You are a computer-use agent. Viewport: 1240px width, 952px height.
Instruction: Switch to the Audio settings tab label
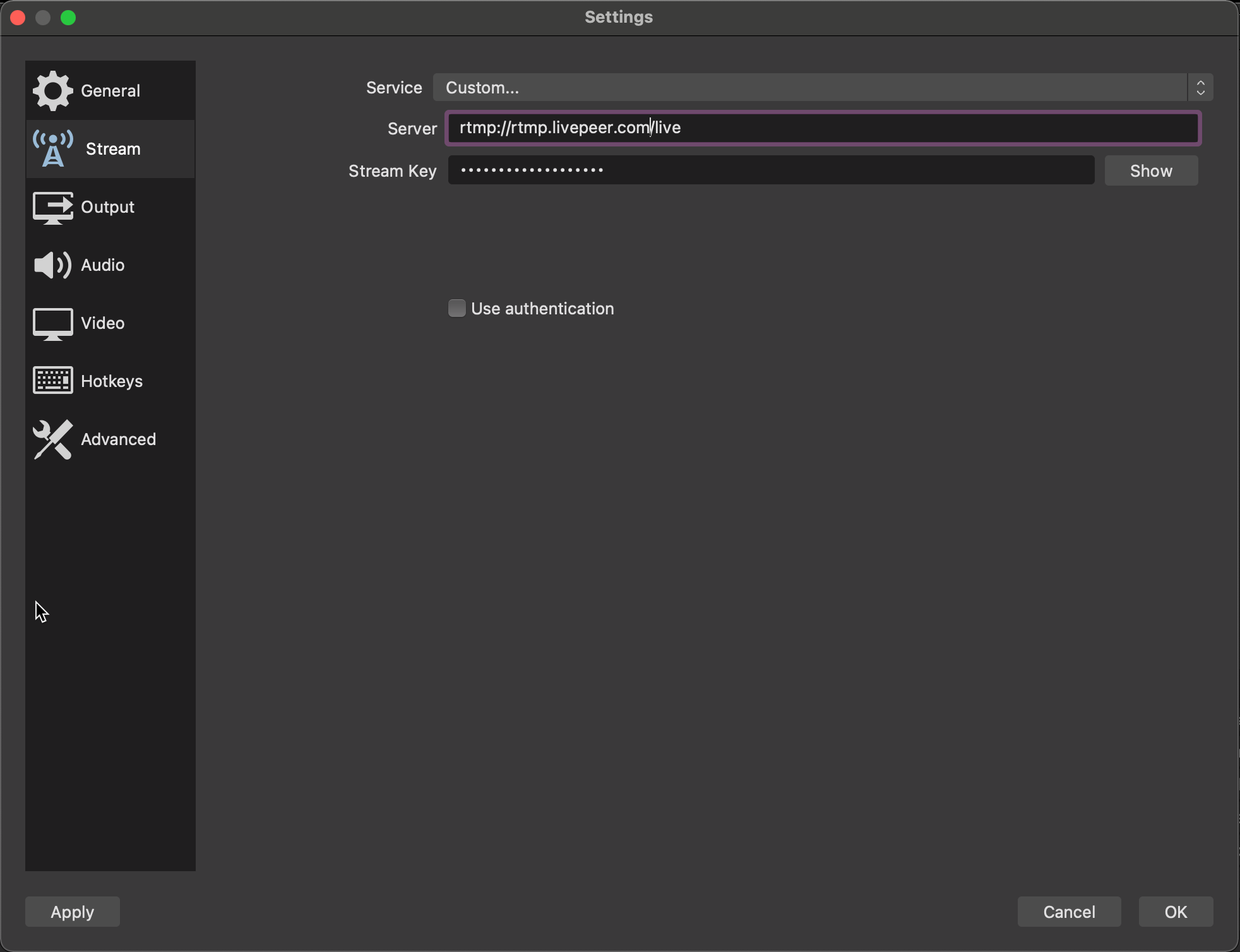click(103, 265)
